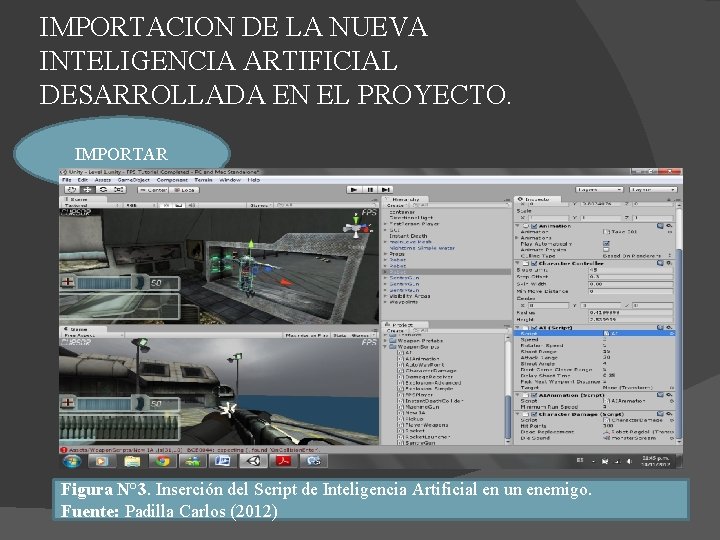Click the volume icon in system tray
The image size is (720, 540).
pos(630,461)
